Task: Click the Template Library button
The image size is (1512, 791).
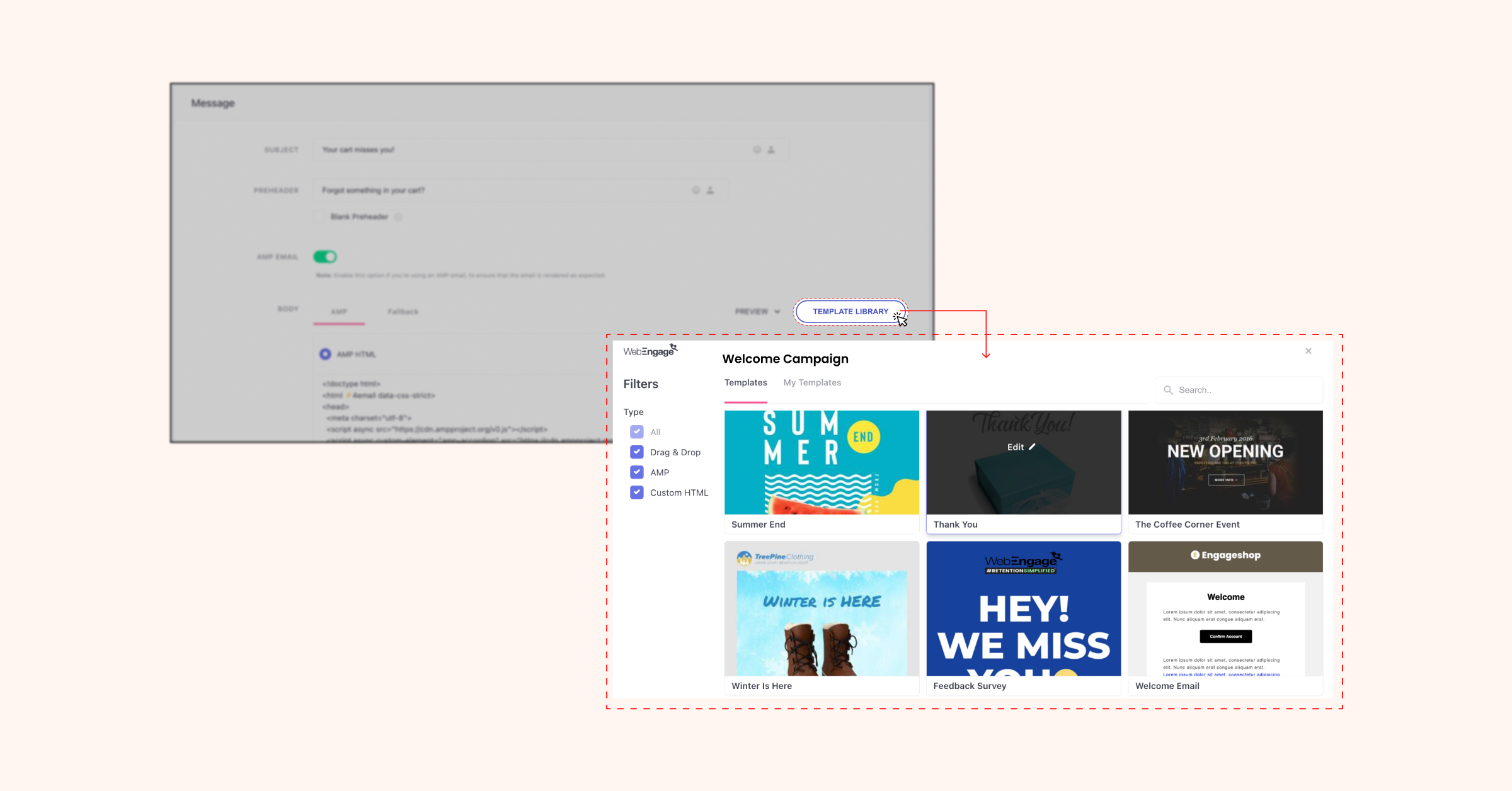Action: [x=850, y=310]
